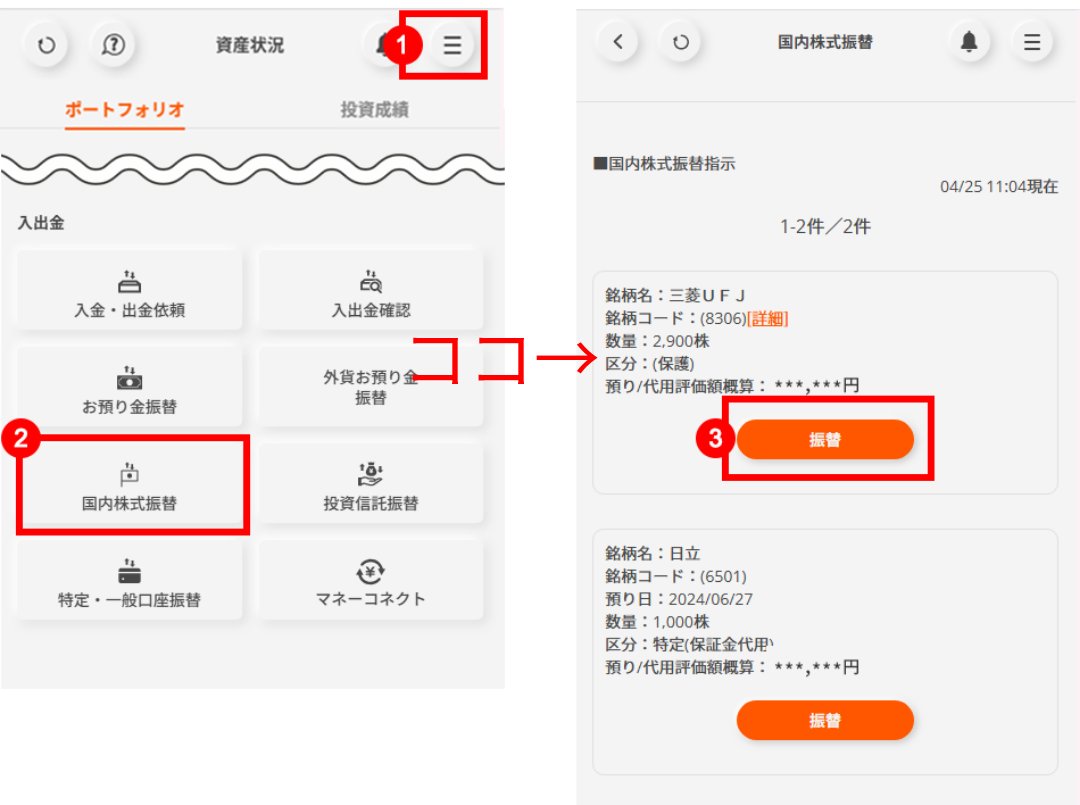Viewport: 1080px width, 805px height.
Task: Select the 銘柄名:三菱UFJ line
Action: click(675, 295)
